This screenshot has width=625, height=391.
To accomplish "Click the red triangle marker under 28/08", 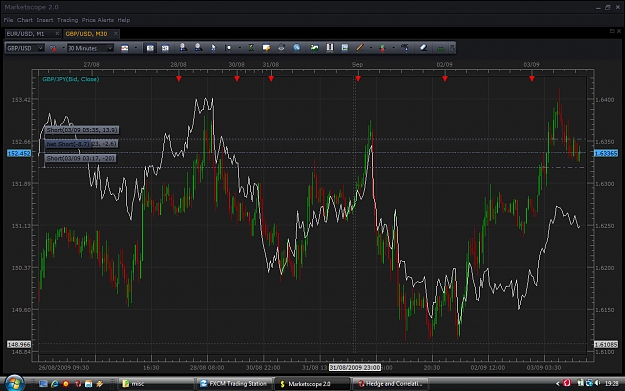I will [179, 79].
